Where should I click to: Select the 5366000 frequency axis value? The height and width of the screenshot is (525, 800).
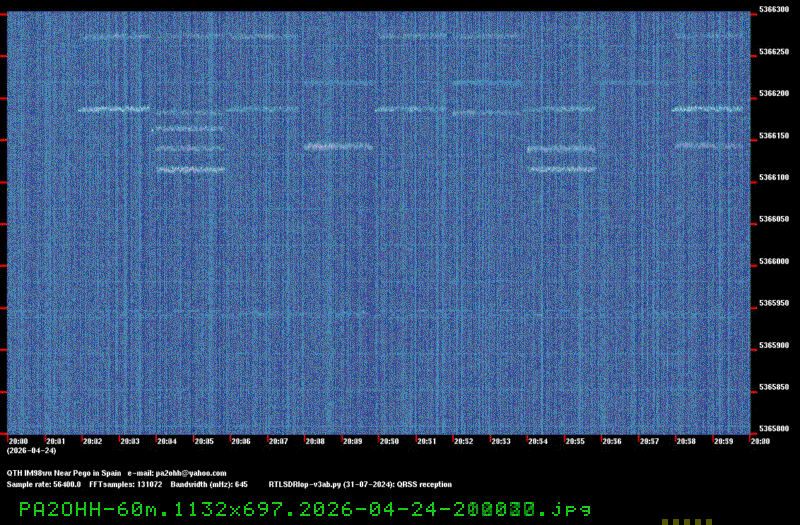[774, 261]
